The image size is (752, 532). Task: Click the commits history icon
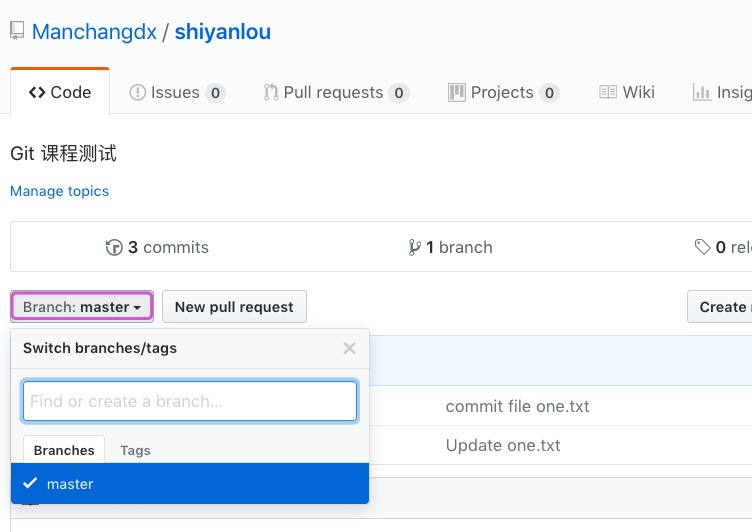114,247
